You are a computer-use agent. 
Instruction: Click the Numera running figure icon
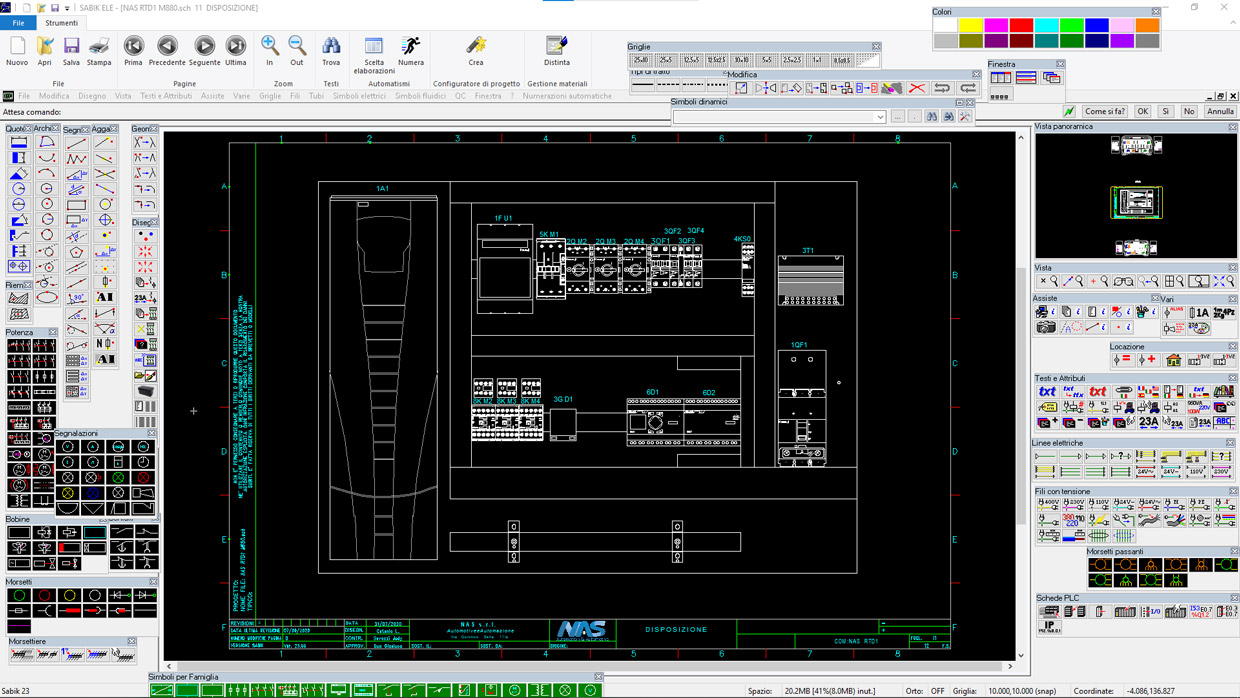pos(411,47)
